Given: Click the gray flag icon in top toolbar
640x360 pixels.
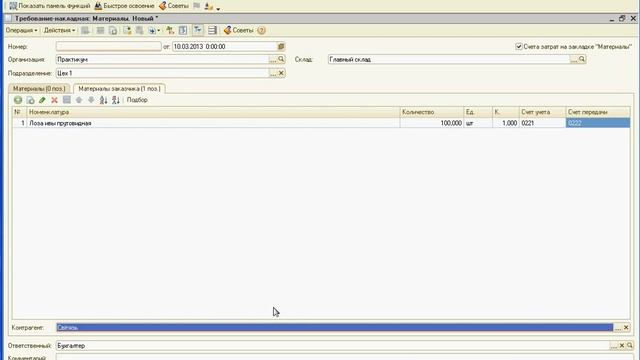Looking at the screenshot, I should click(x=197, y=6).
